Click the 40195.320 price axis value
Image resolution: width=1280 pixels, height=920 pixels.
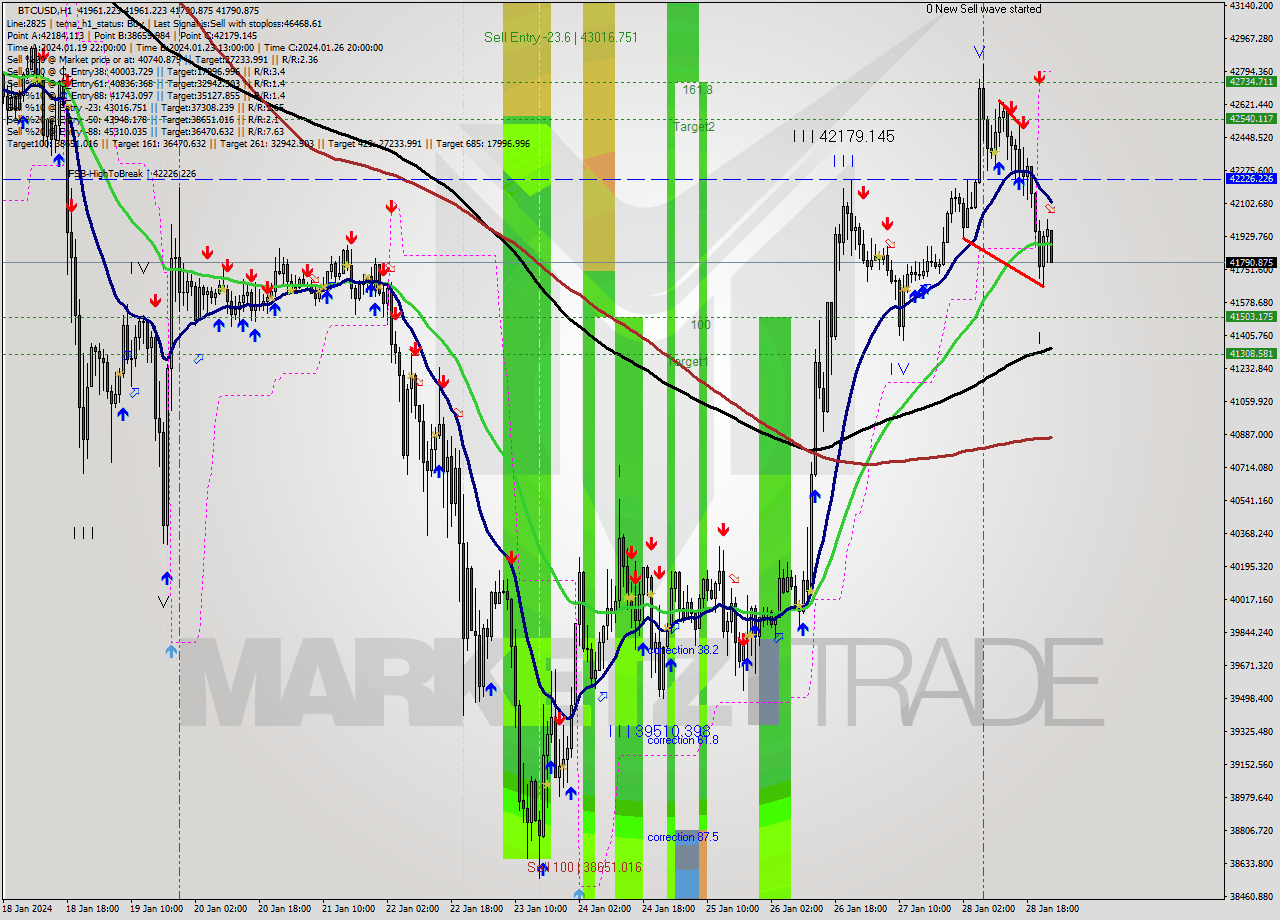[x=1251, y=566]
